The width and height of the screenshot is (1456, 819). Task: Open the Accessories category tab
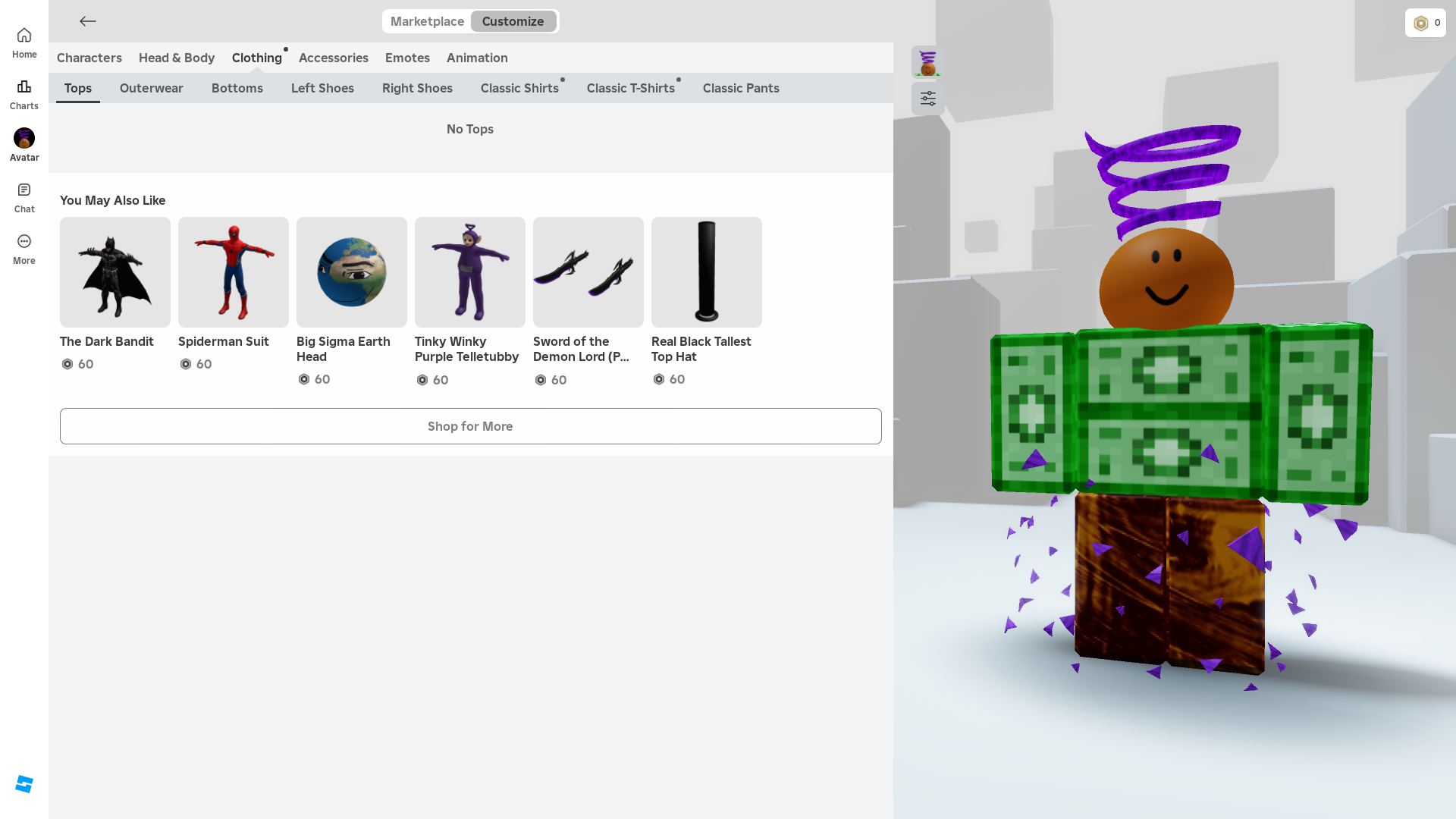(x=333, y=58)
